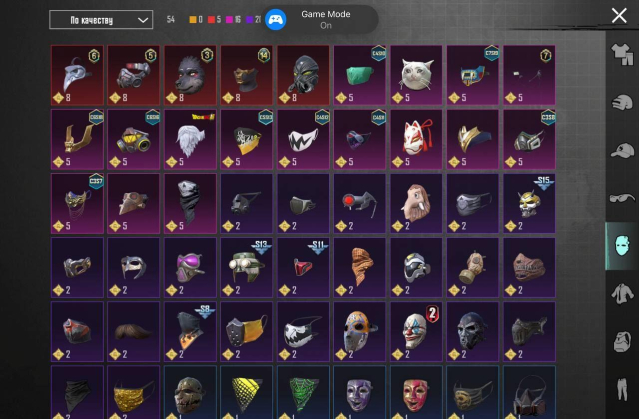
Task: Open the jacket category in sidebar
Action: pyautogui.click(x=622, y=293)
